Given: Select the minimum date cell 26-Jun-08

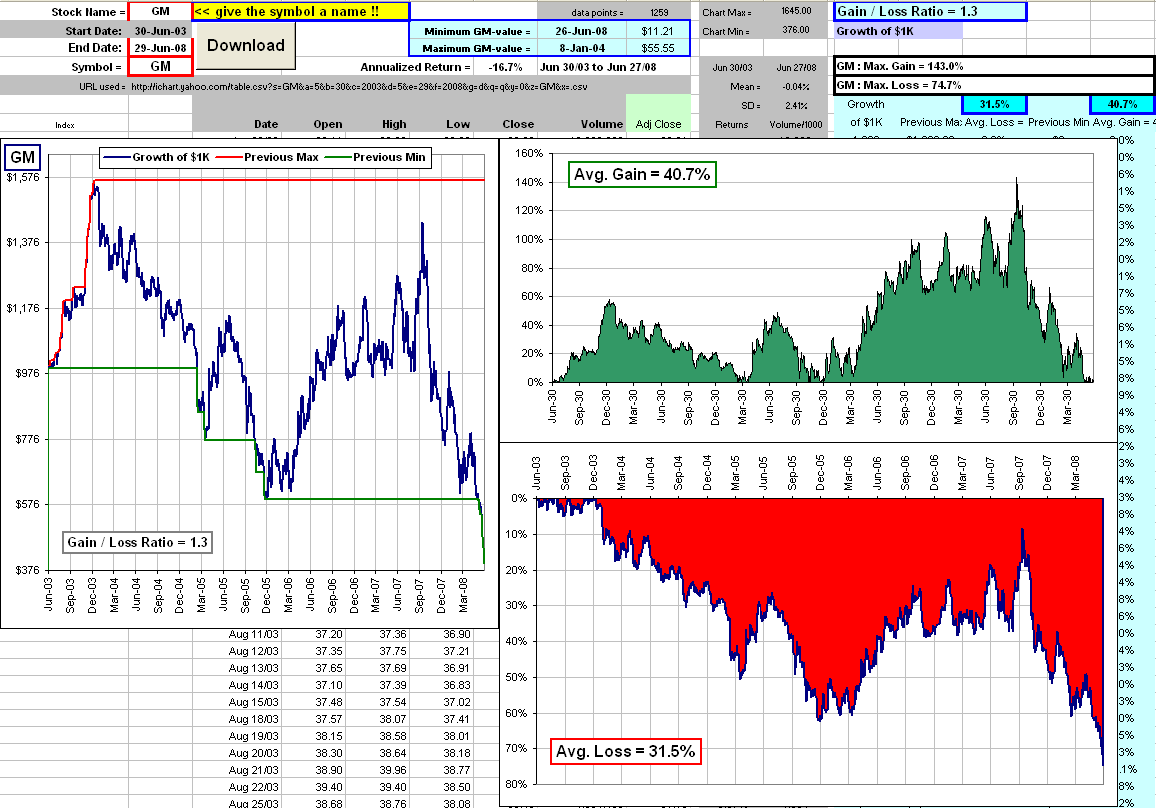Looking at the screenshot, I should pos(582,32).
